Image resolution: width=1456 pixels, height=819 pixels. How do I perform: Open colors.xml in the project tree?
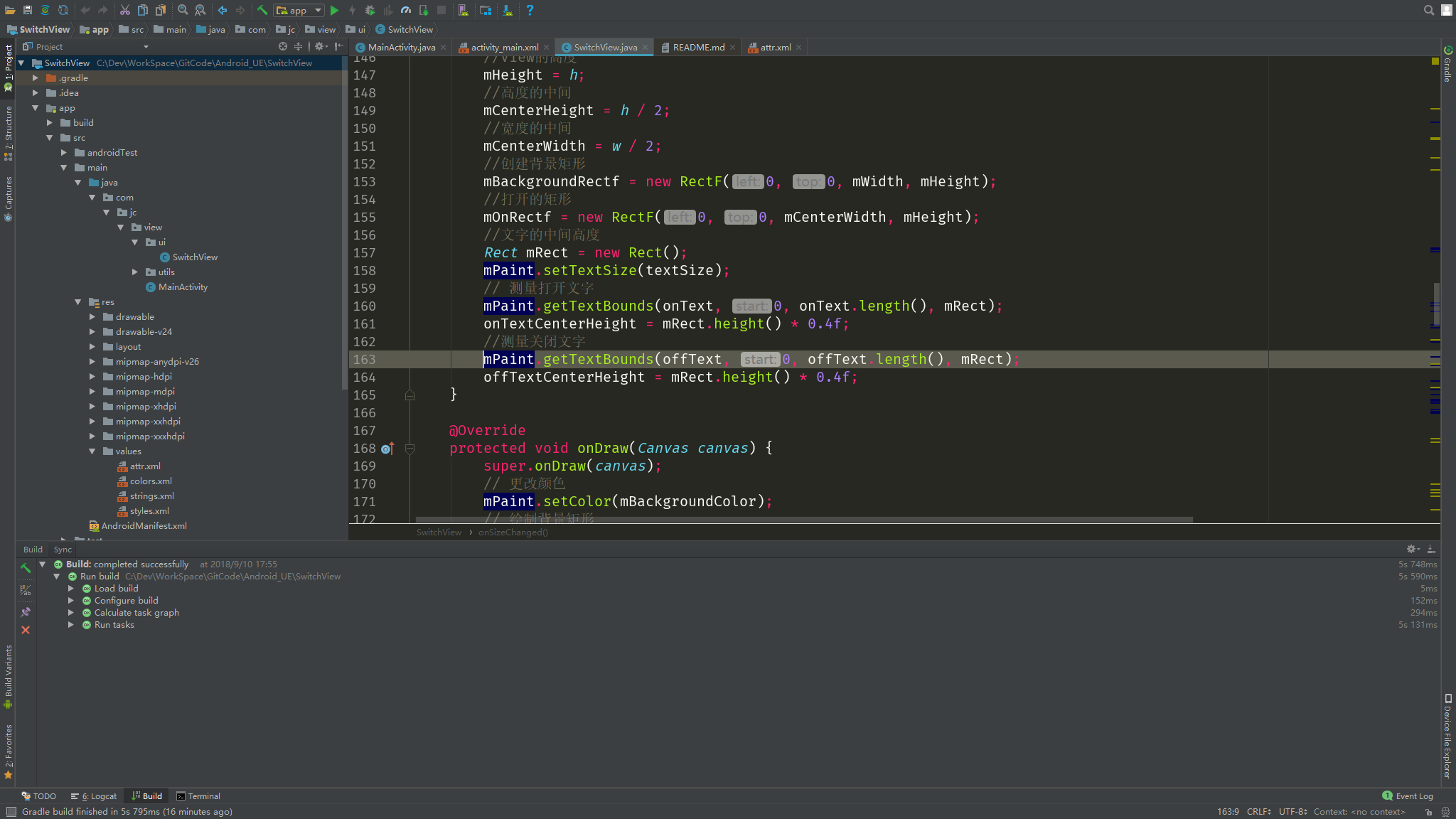point(151,481)
